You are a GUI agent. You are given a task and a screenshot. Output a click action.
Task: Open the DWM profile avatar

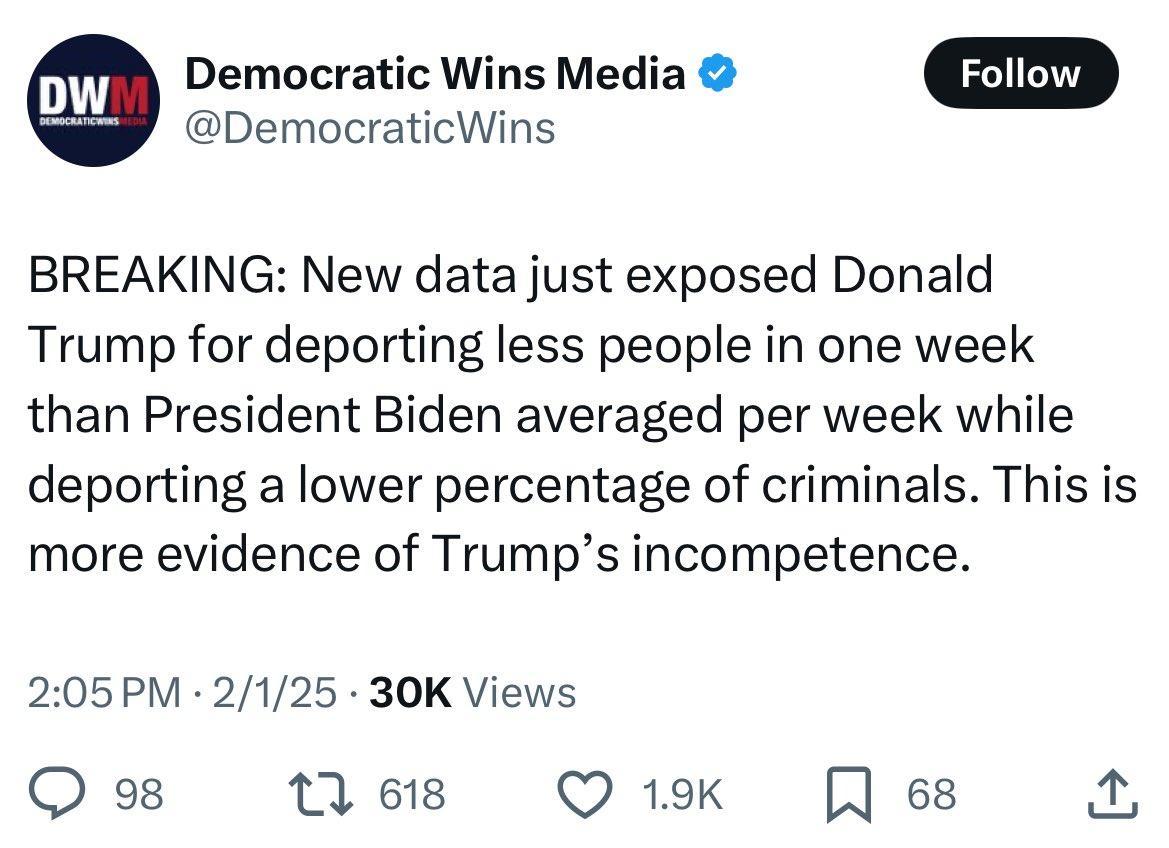[93, 101]
